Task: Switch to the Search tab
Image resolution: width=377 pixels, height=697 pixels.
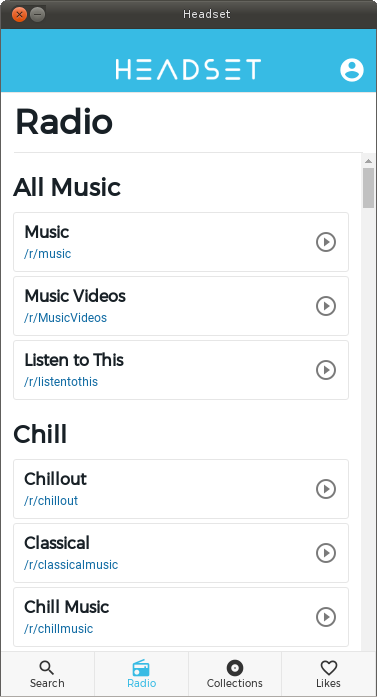Action: coord(47,674)
